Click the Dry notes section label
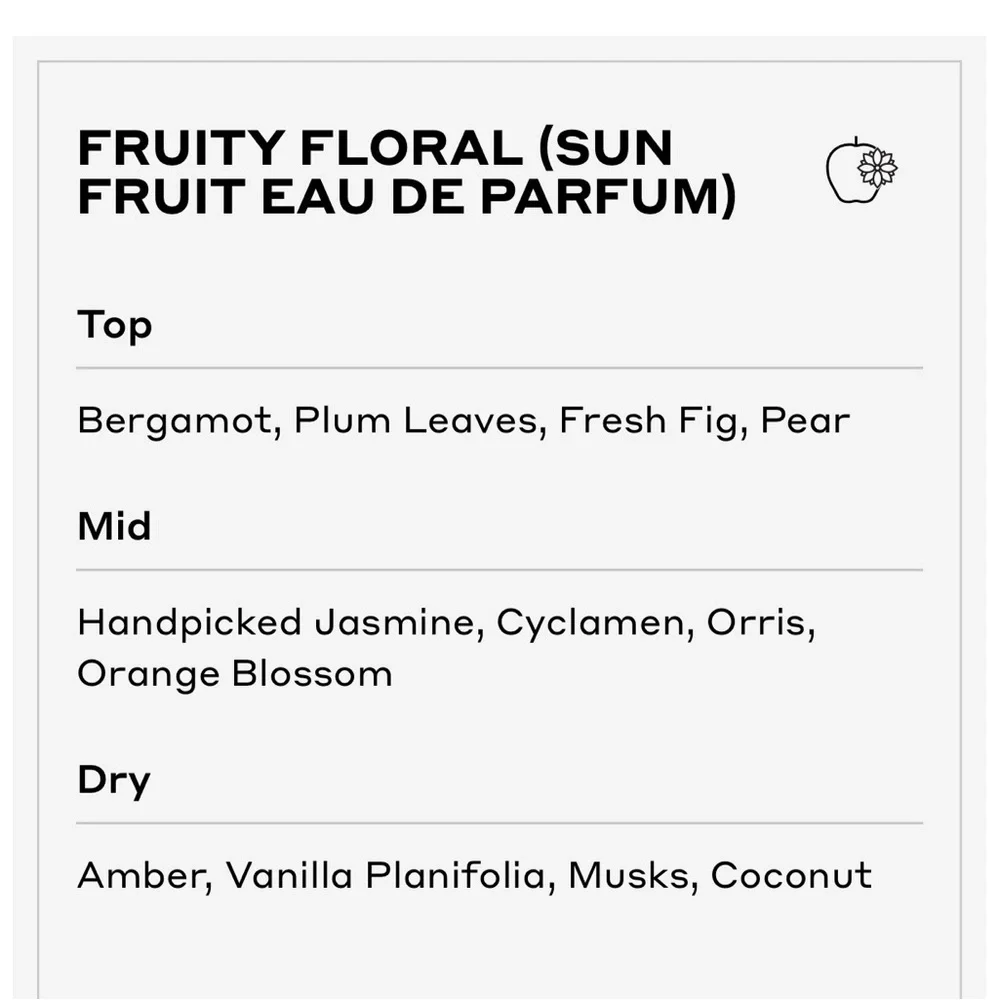1000x1000 pixels. (114, 781)
